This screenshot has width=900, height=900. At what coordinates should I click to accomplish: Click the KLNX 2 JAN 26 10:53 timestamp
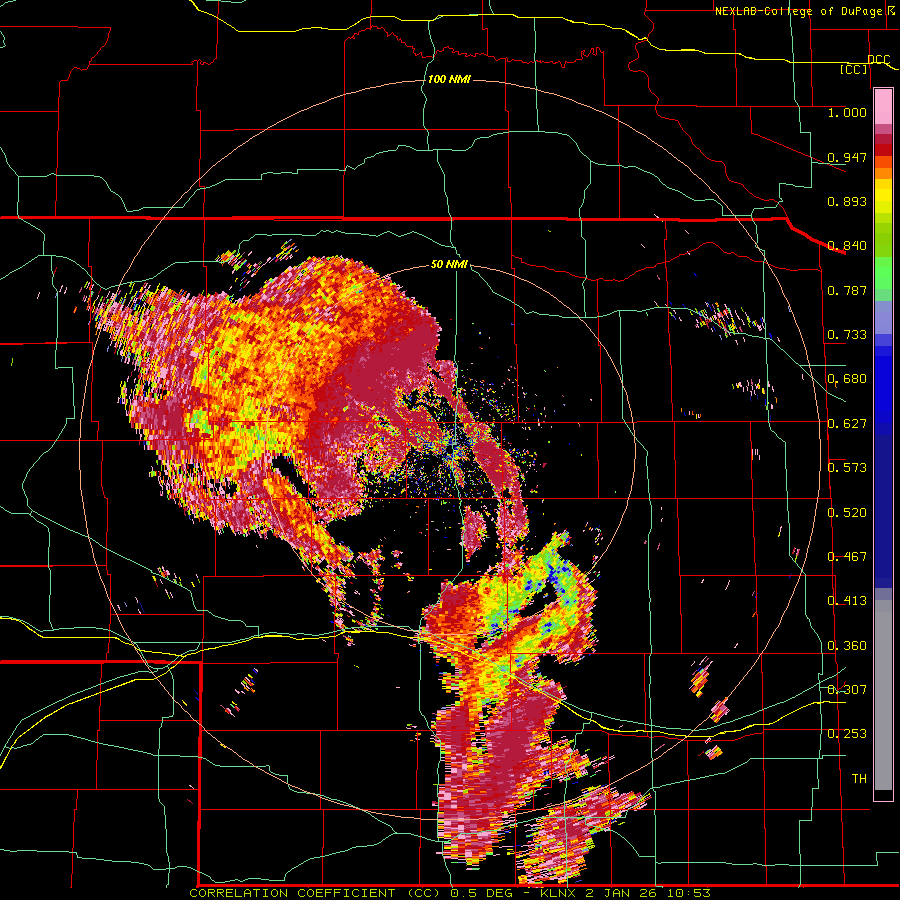626,893
